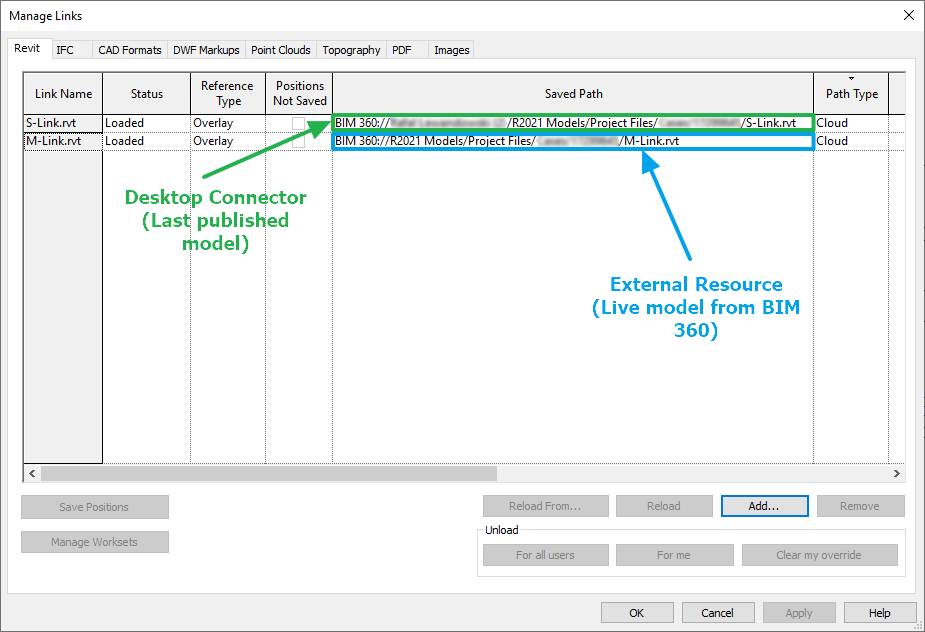Switch to the PDF tab

(x=401, y=49)
